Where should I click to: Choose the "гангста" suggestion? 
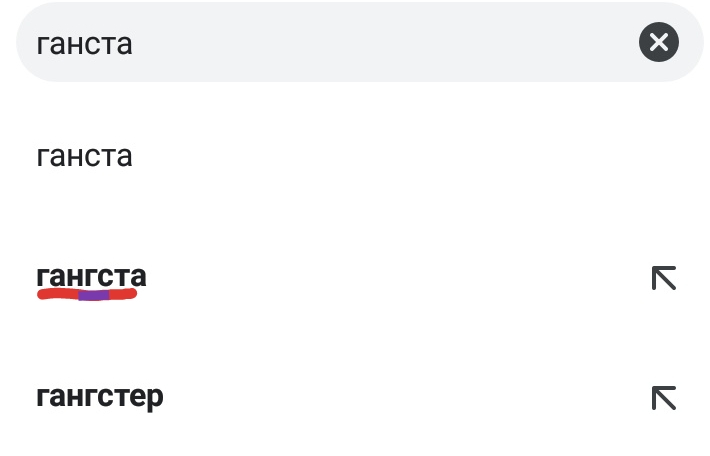coord(91,275)
